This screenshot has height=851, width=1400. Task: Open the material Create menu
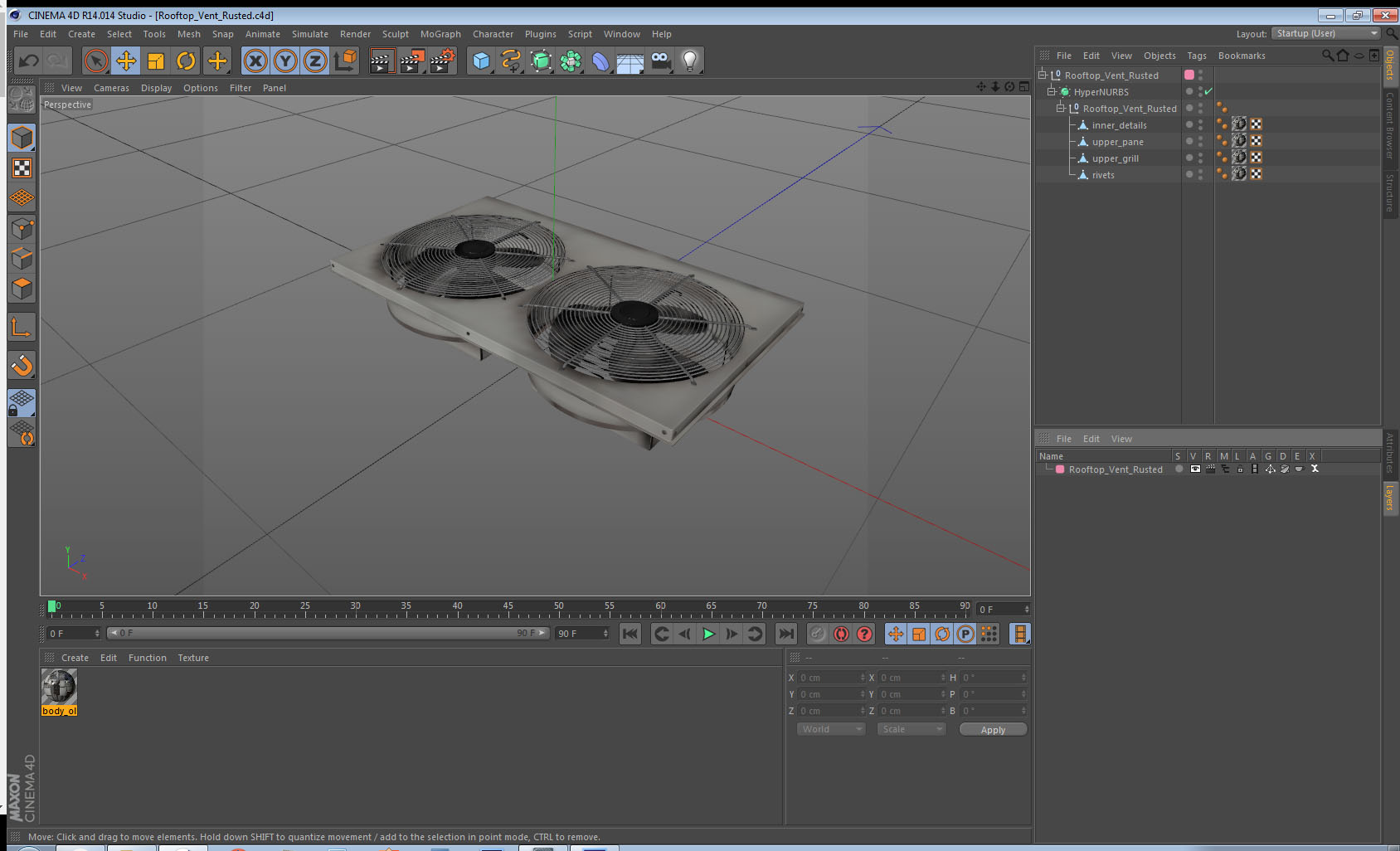tap(75, 658)
